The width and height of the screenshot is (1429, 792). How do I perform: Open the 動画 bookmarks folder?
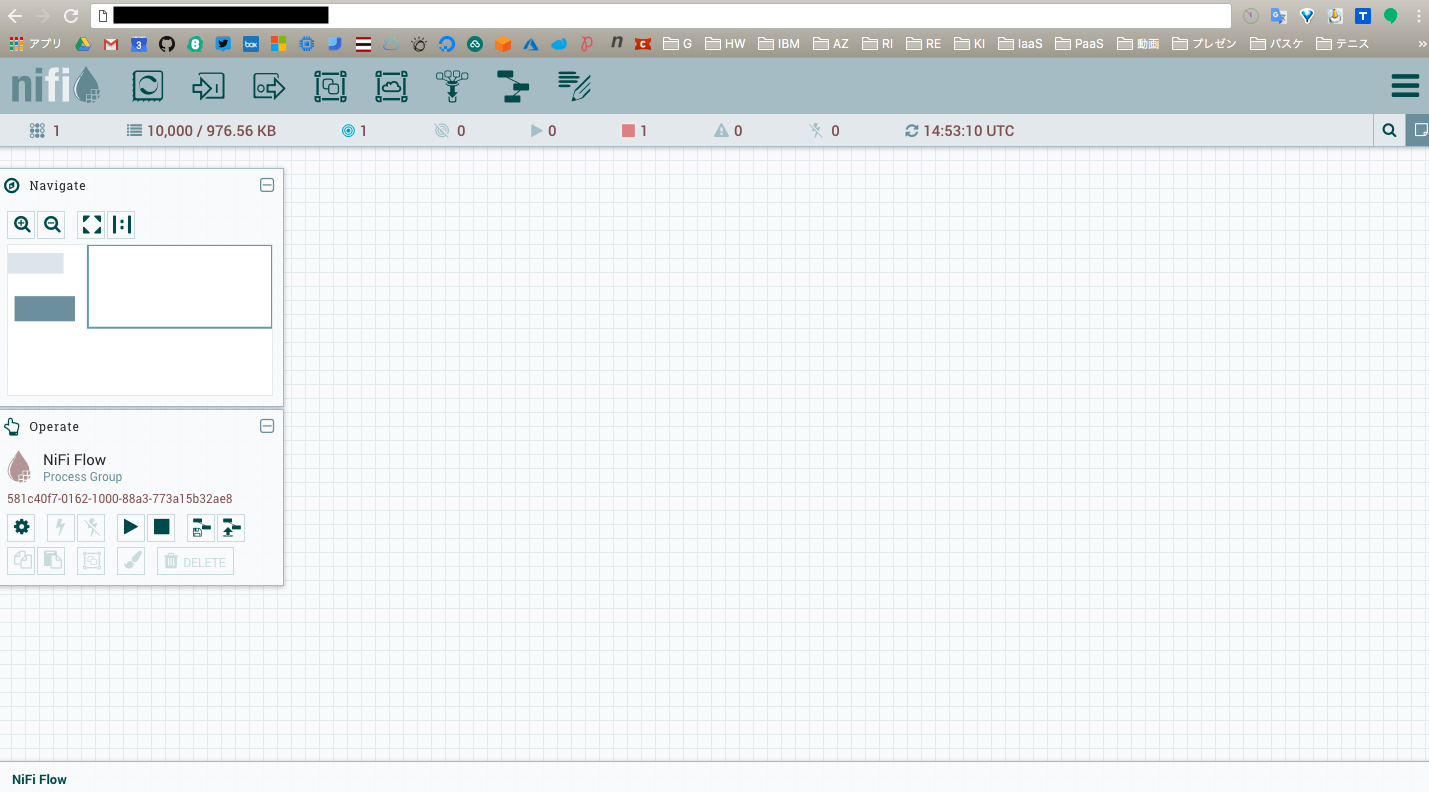click(x=1138, y=44)
